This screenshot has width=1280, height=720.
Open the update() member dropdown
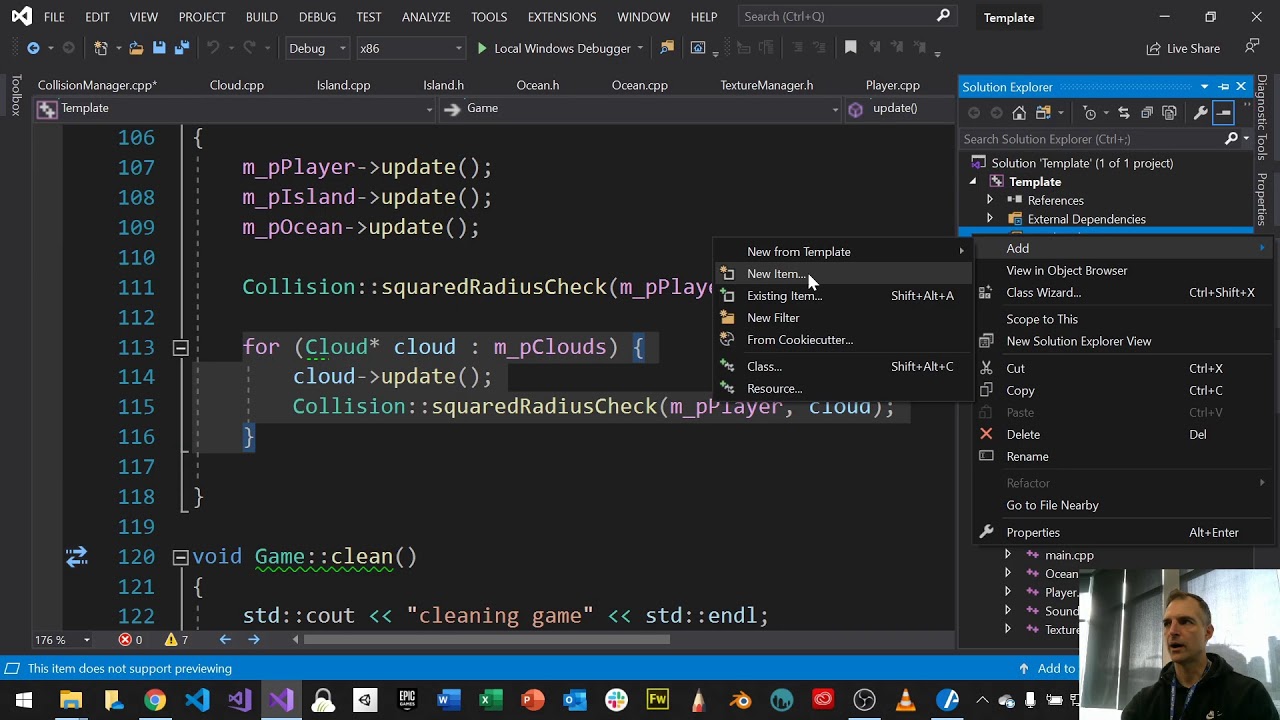pyautogui.click(x=899, y=108)
